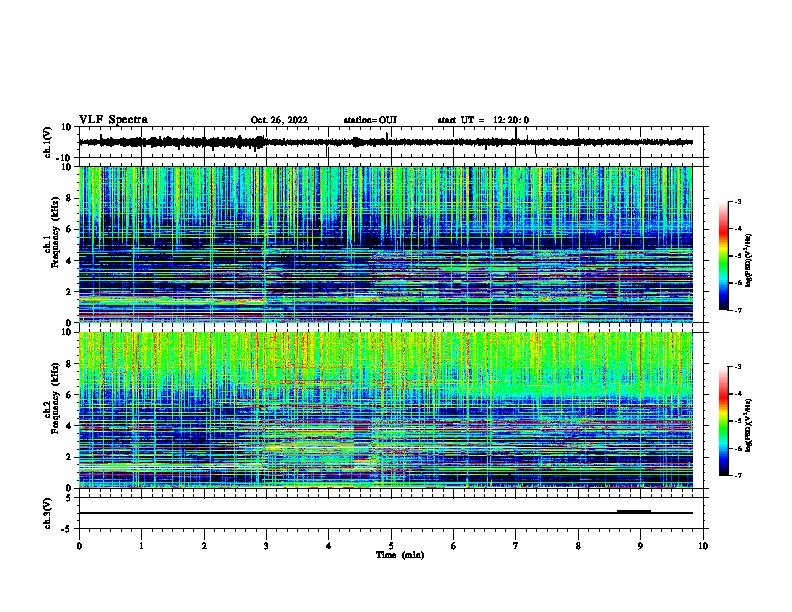Image resolution: width=792 pixels, height=612 pixels.
Task: Click the ch.3 pulse near 9 minutes
Action: point(634,511)
